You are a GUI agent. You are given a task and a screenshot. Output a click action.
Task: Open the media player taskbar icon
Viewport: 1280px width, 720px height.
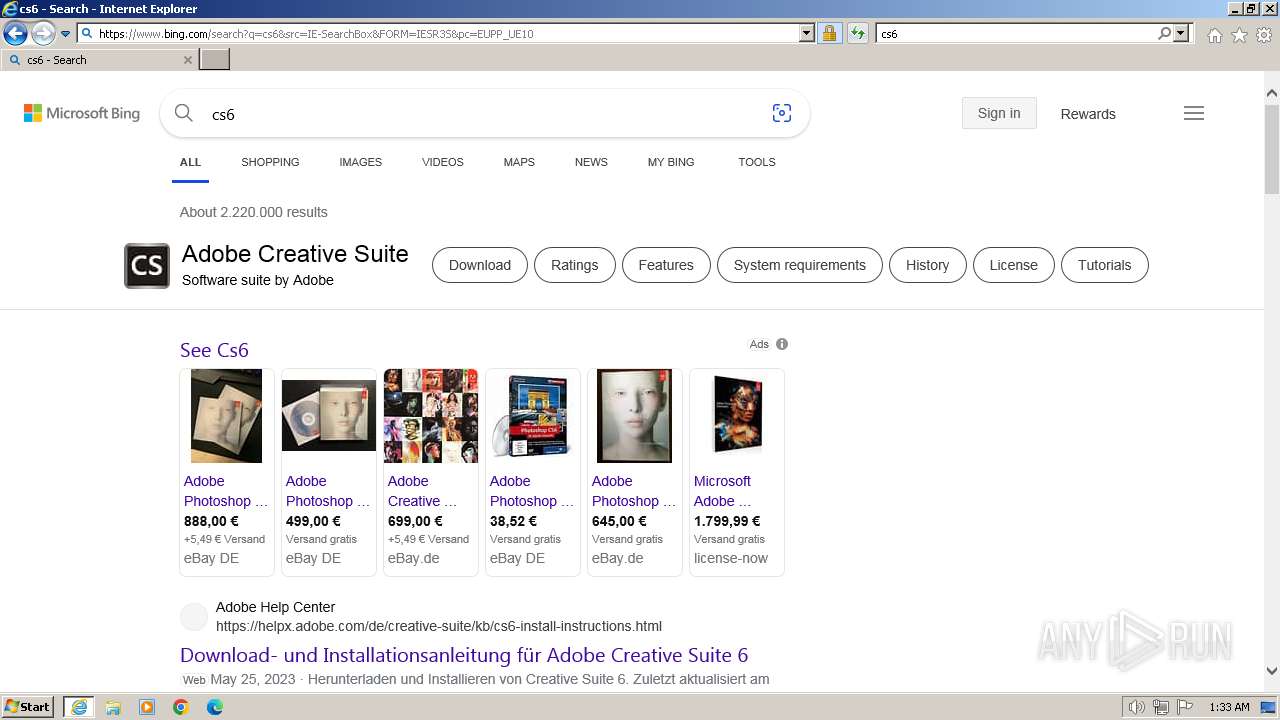(147, 707)
